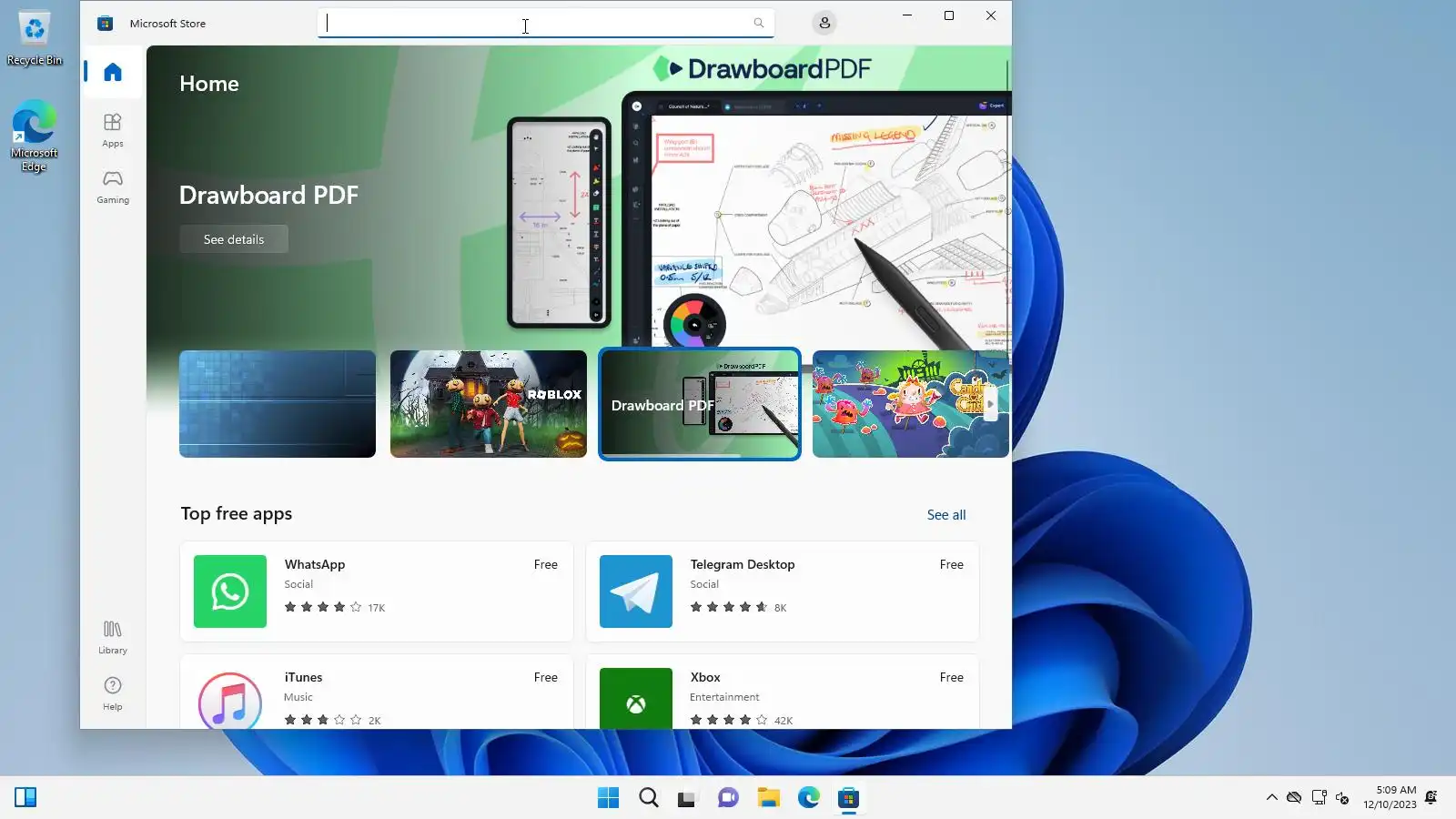Image resolution: width=1456 pixels, height=819 pixels.
Task: Open Task View from the taskbar
Action: click(687, 798)
